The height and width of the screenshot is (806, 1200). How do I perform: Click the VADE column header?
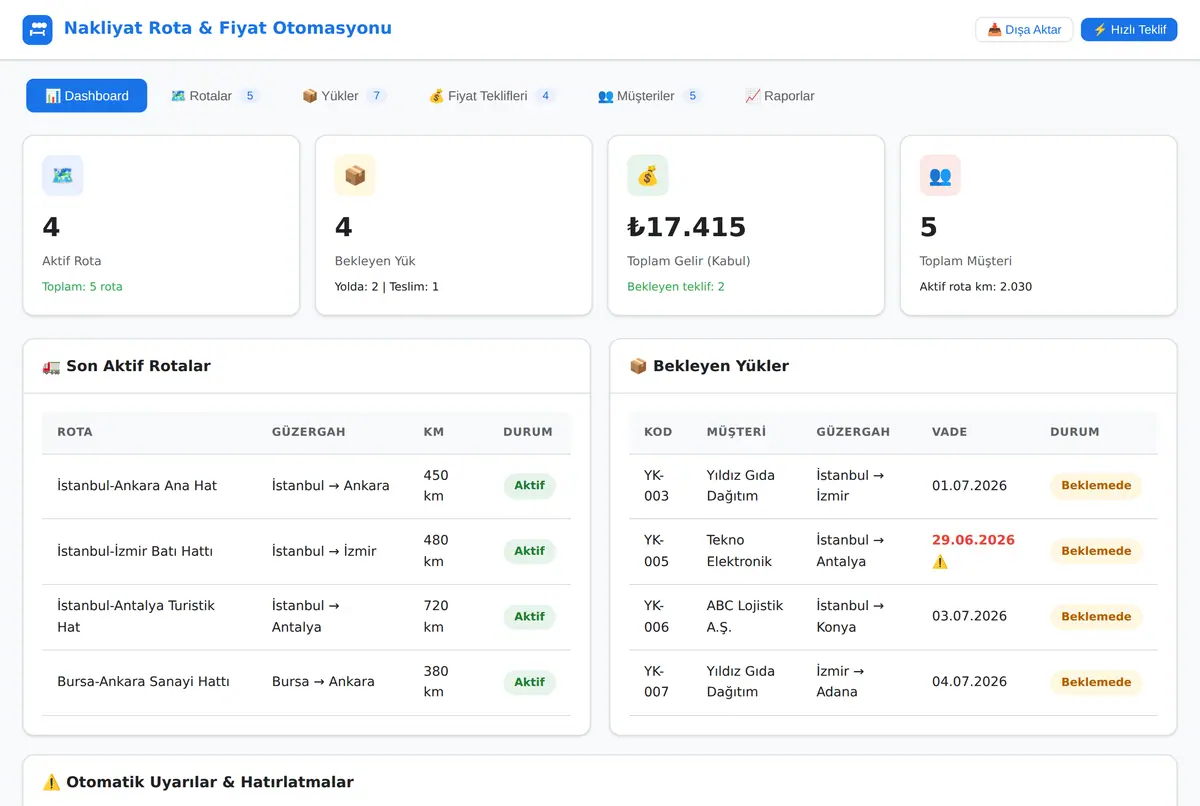[x=951, y=432]
